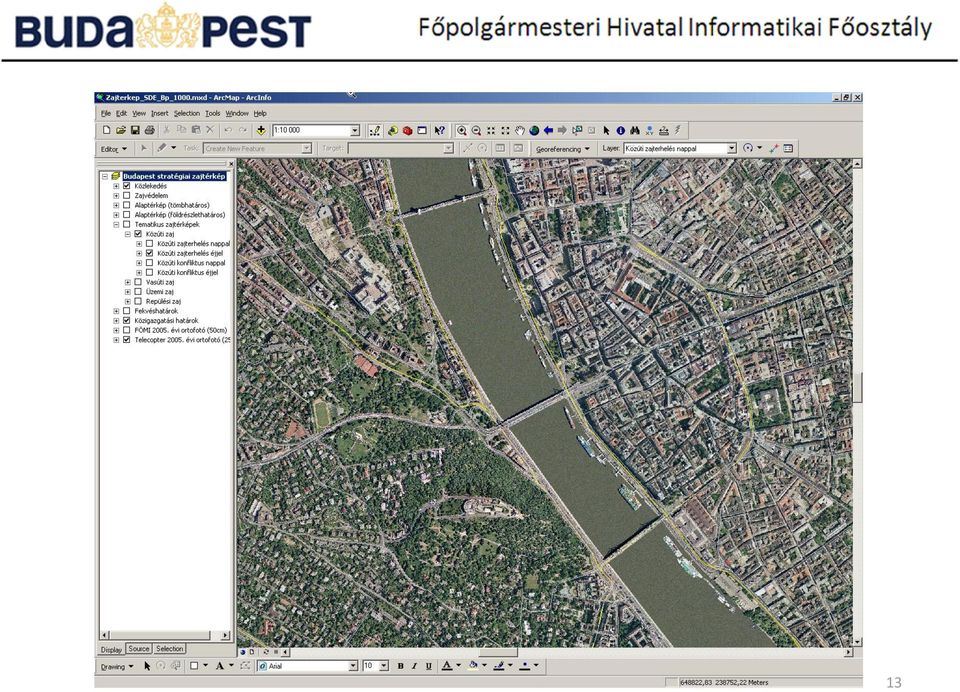Select Budapest stratégiai zajtérkép data frame
The height and width of the screenshot is (692, 960).
click(174, 176)
